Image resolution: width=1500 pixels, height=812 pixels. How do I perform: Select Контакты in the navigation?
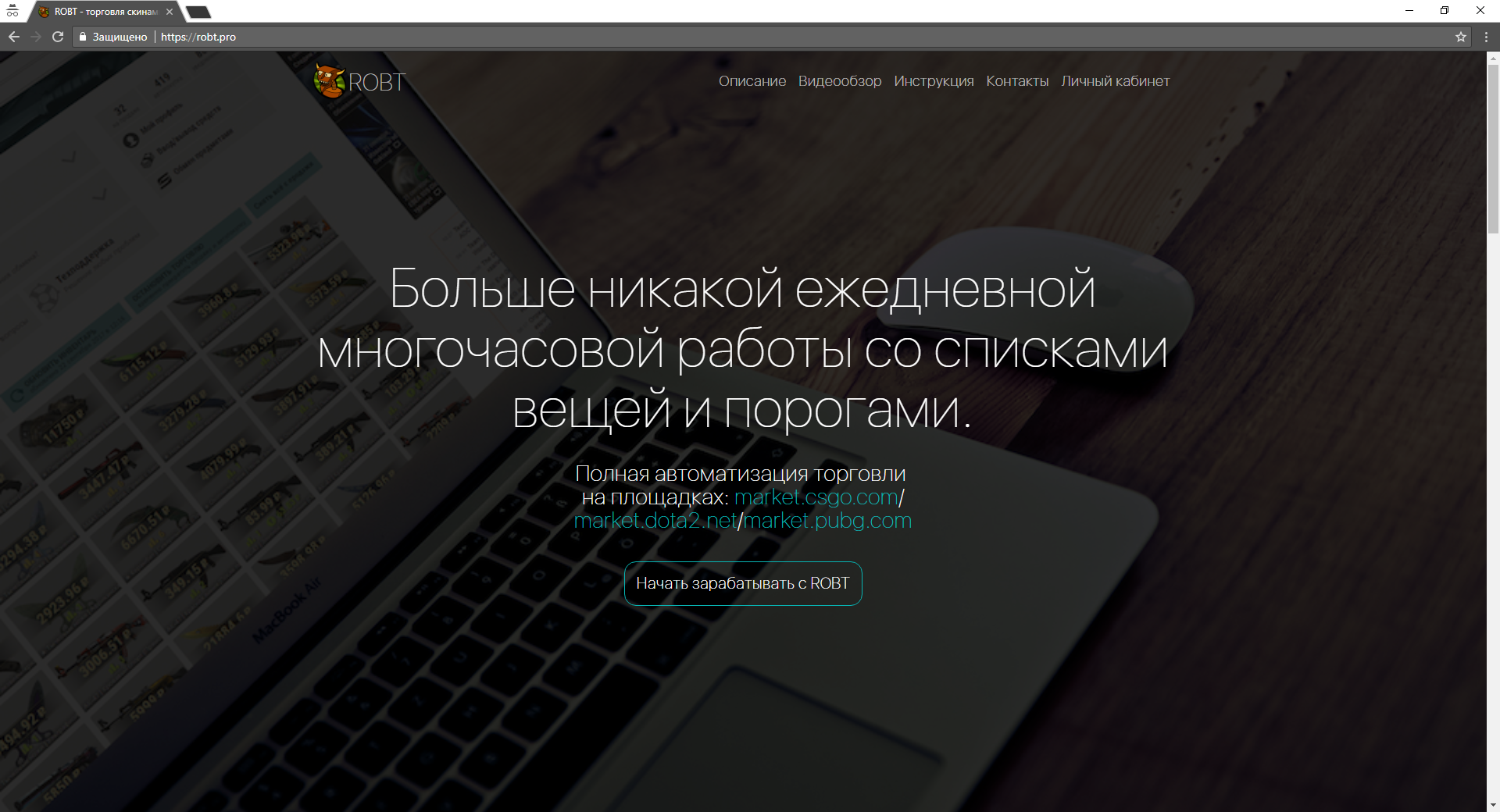[x=1017, y=81]
